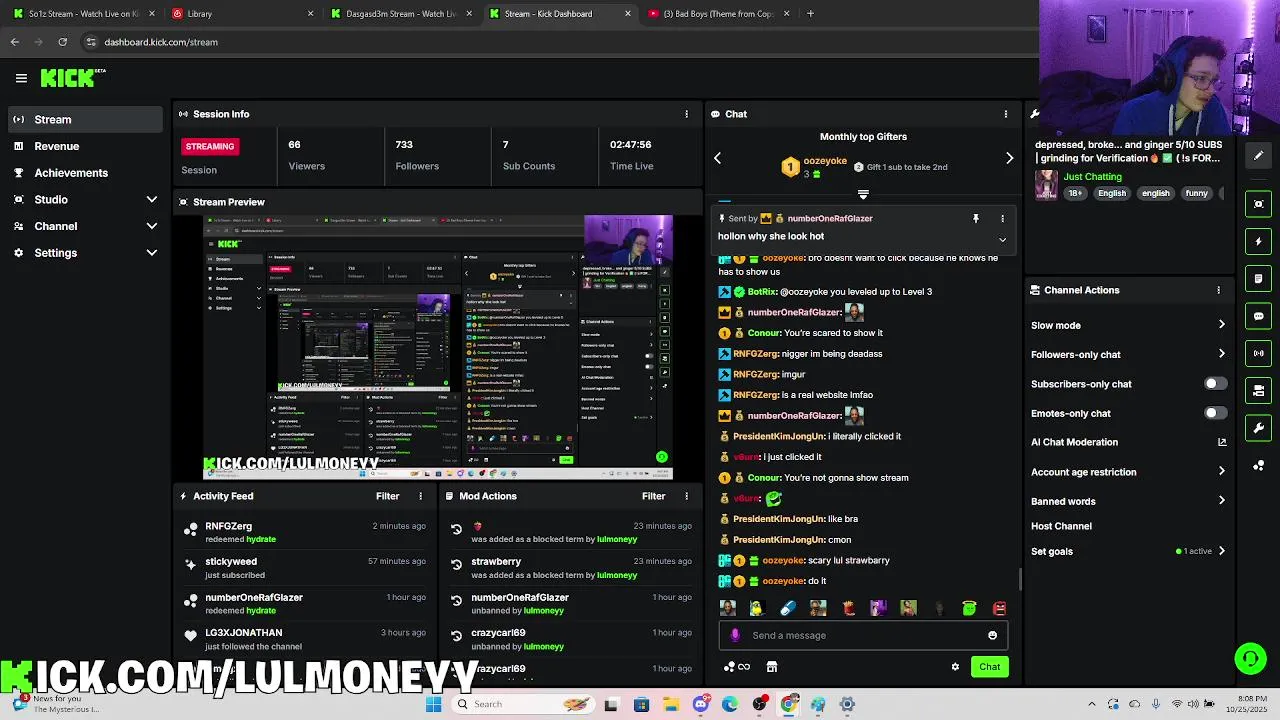Open Discord from the taskbar
Screen dimensions: 1280x720
point(701,704)
